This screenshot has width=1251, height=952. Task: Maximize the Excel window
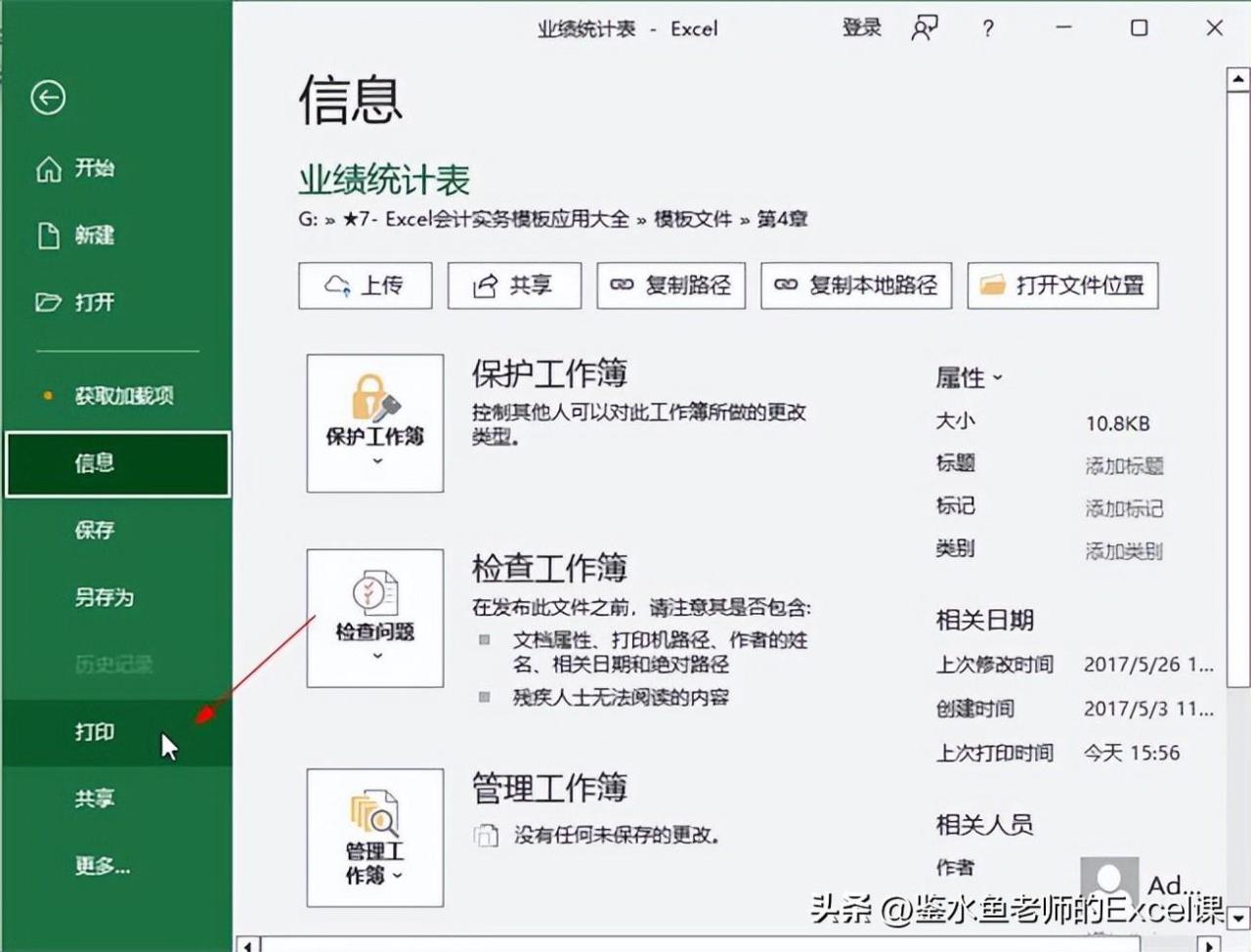(1140, 28)
